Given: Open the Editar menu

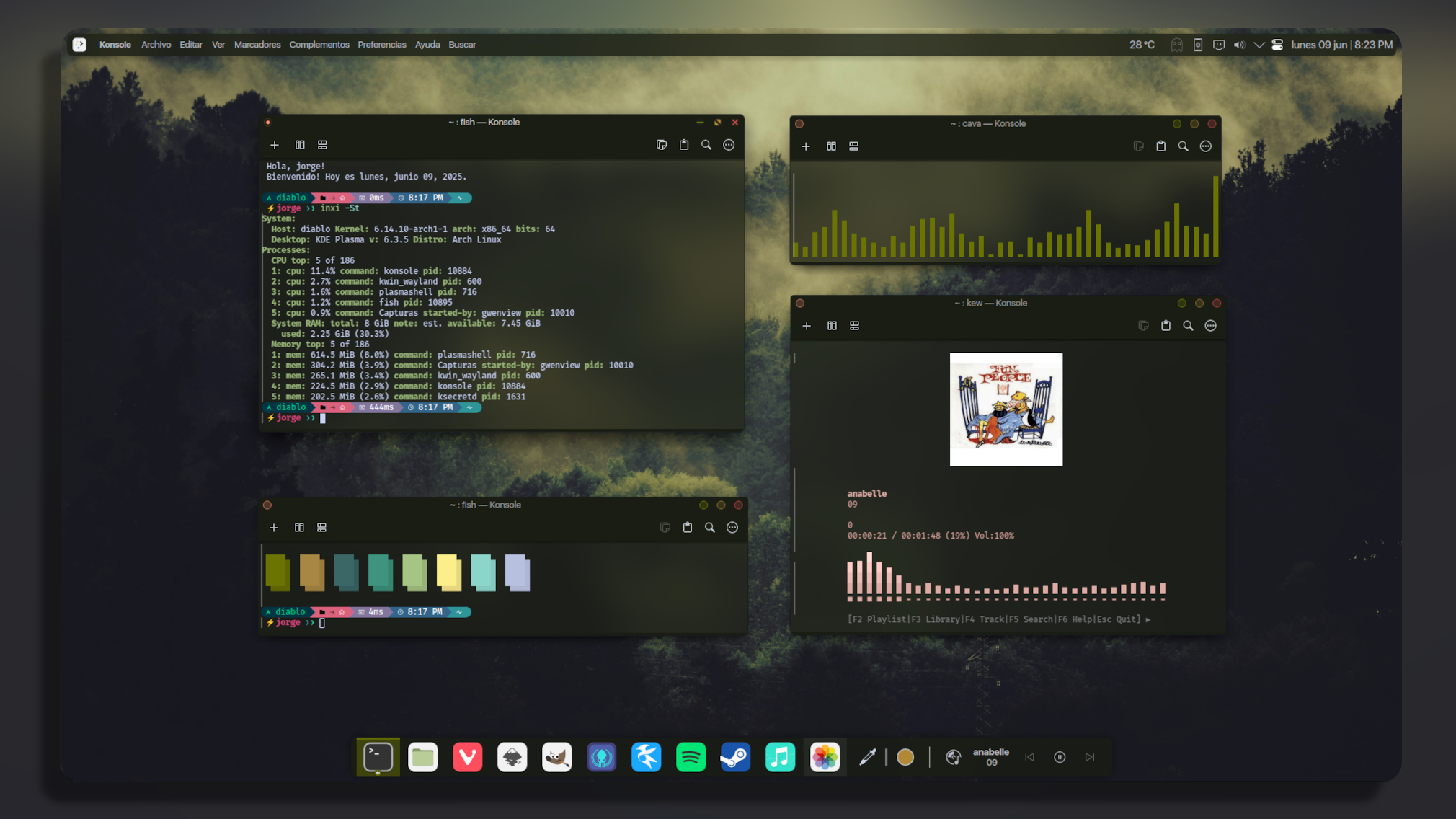Looking at the screenshot, I should (x=191, y=45).
